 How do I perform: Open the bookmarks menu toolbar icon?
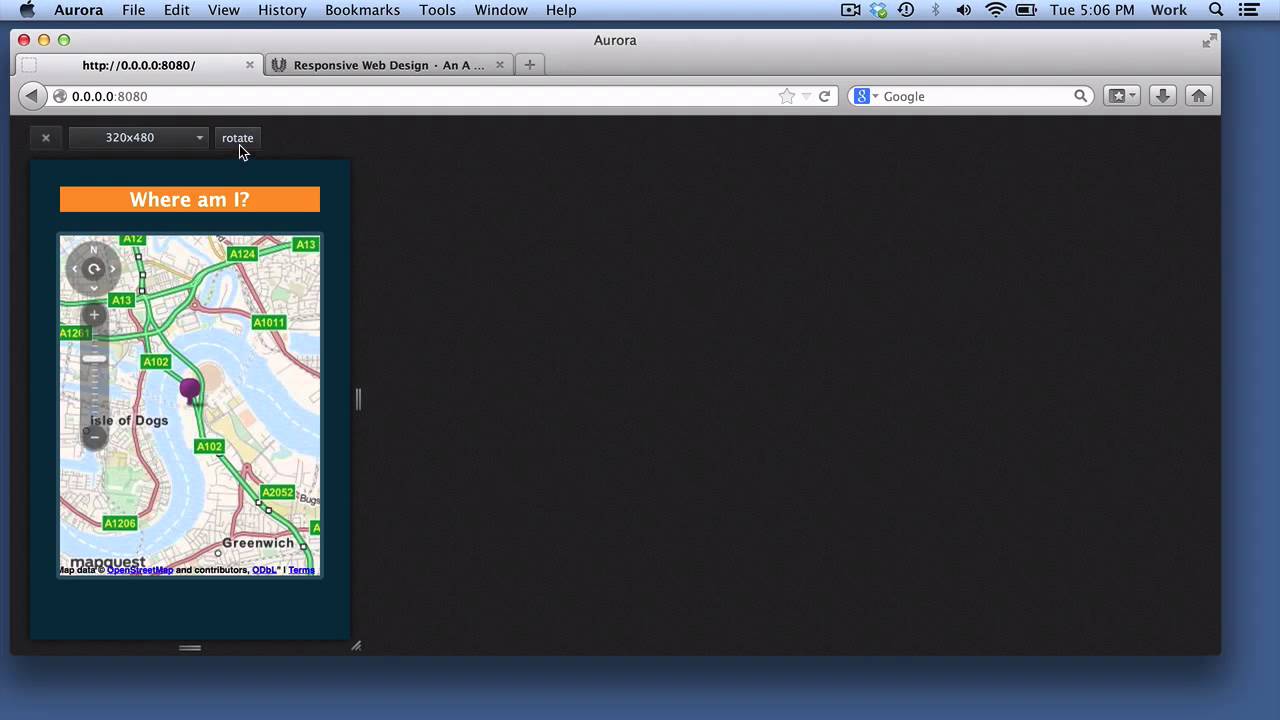[1122, 96]
